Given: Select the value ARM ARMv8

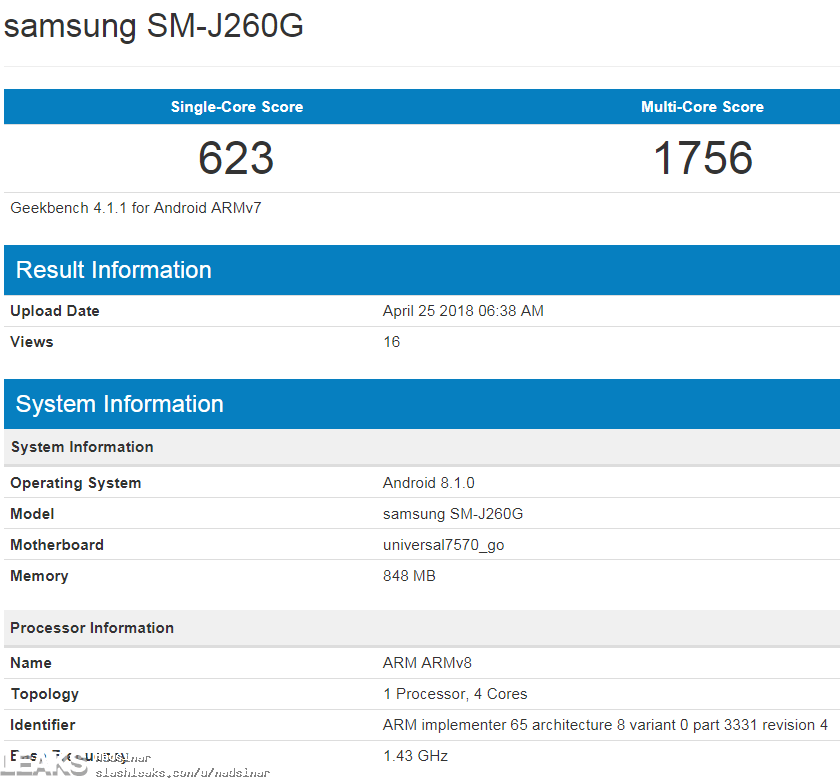Looking at the screenshot, I should click(427, 662).
